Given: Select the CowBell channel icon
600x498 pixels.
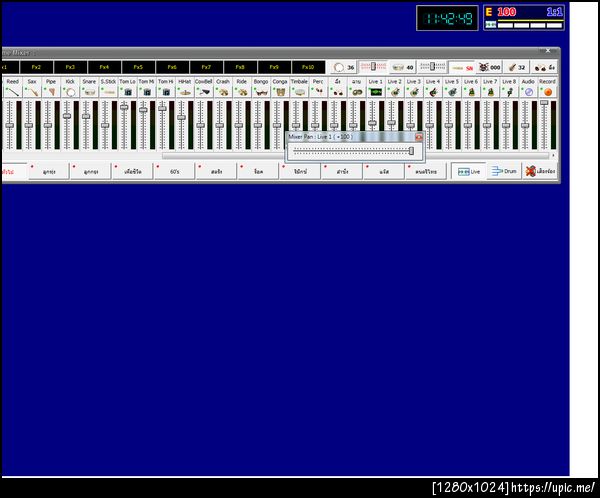Looking at the screenshot, I should click(x=204, y=92).
